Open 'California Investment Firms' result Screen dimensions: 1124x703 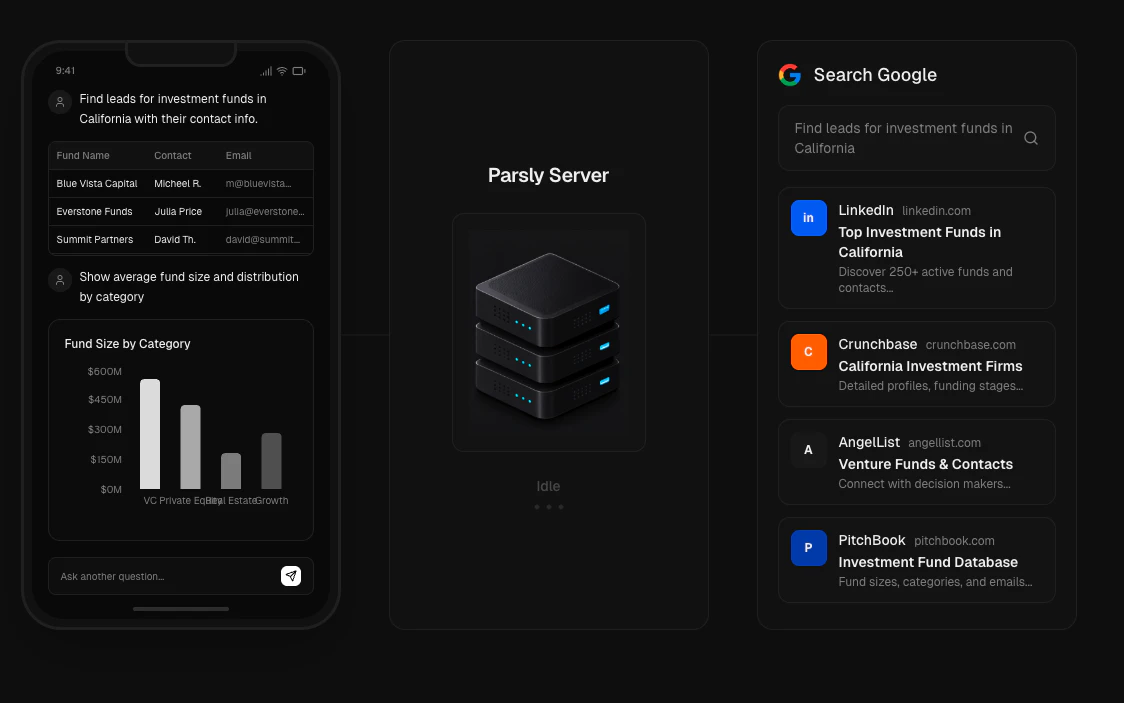[930, 366]
